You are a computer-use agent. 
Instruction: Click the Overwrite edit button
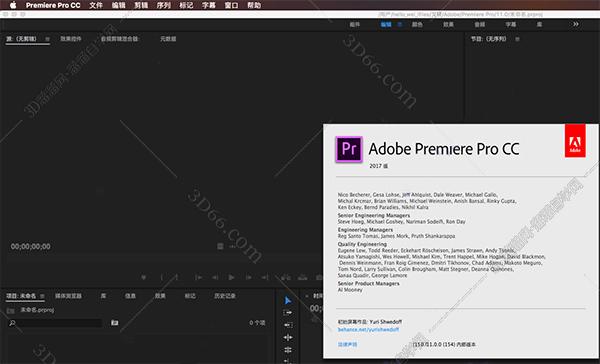point(303,277)
